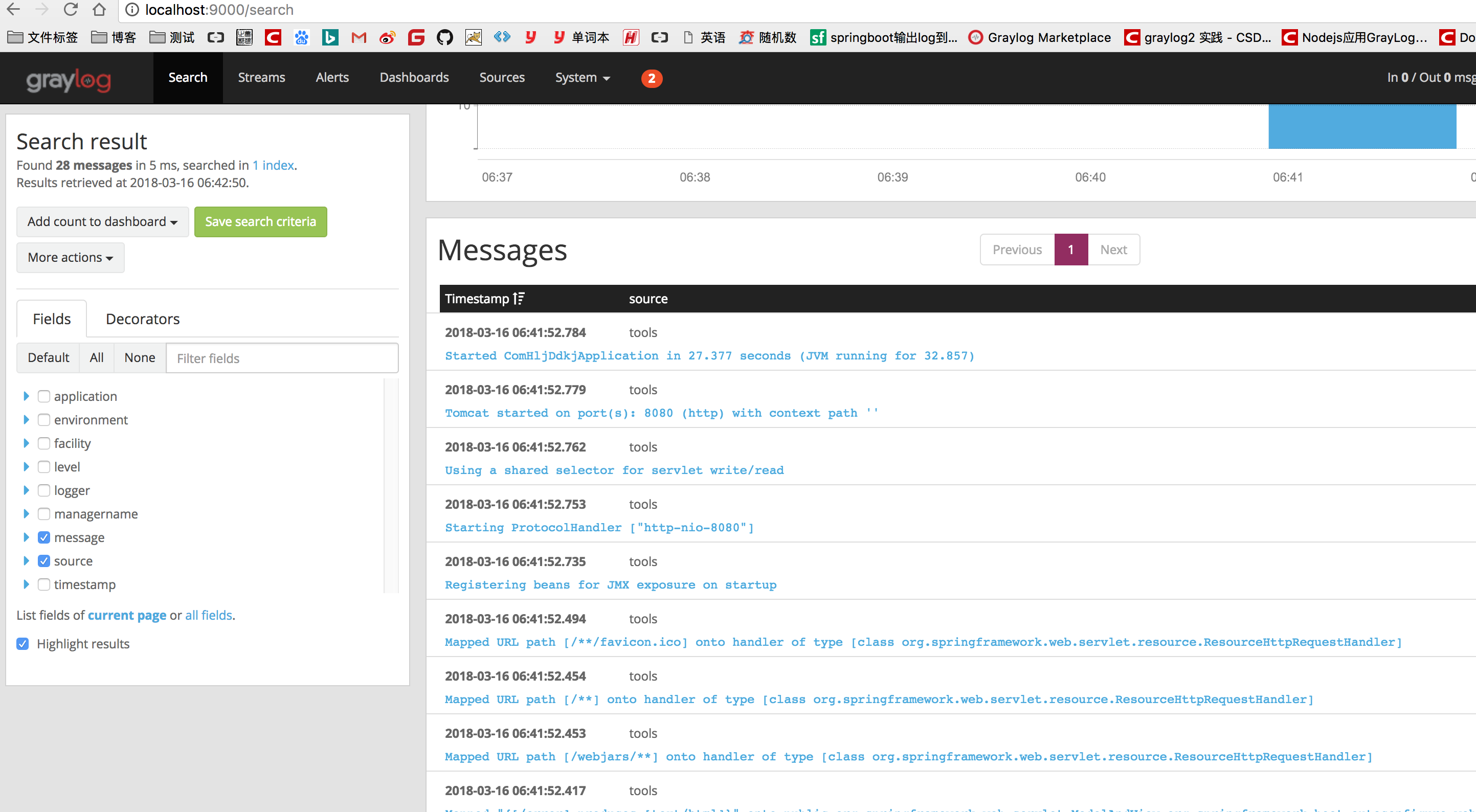Click Save search criteria button
The width and height of the screenshot is (1476, 812).
click(260, 222)
